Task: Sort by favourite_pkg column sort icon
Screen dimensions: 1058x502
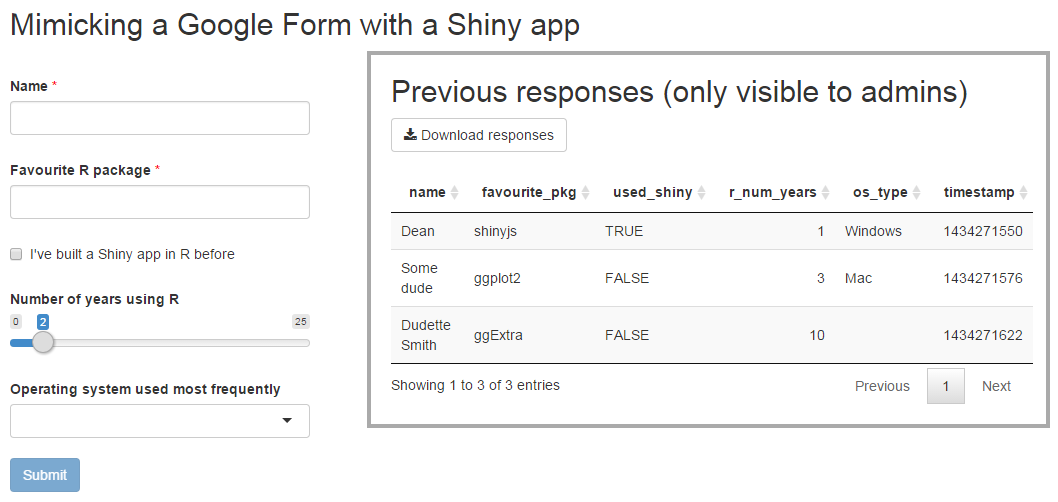Action: click(585, 193)
